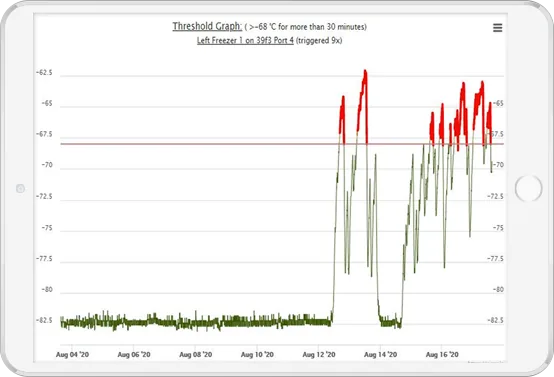Screen dimensions: 554x377
Task: Click the Aug 08 '20 axis label
Action: click(x=196, y=354)
